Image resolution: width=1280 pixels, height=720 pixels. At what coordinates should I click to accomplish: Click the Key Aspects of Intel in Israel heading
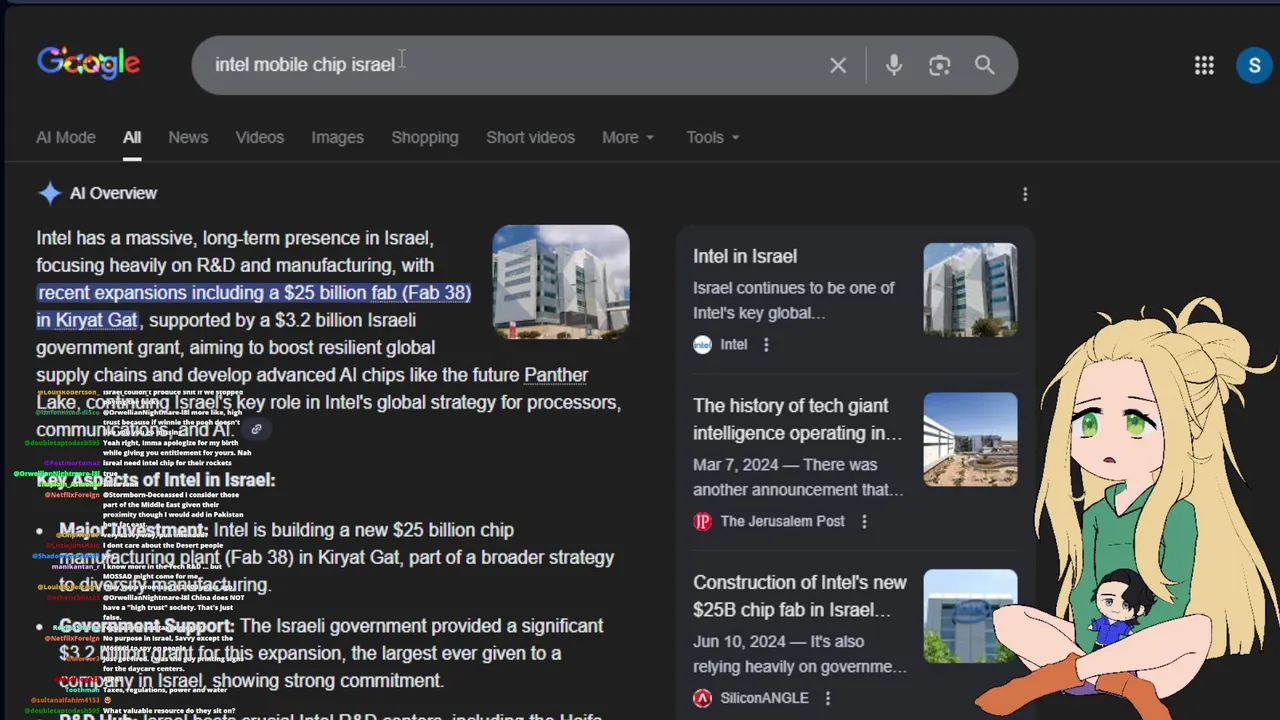156,480
